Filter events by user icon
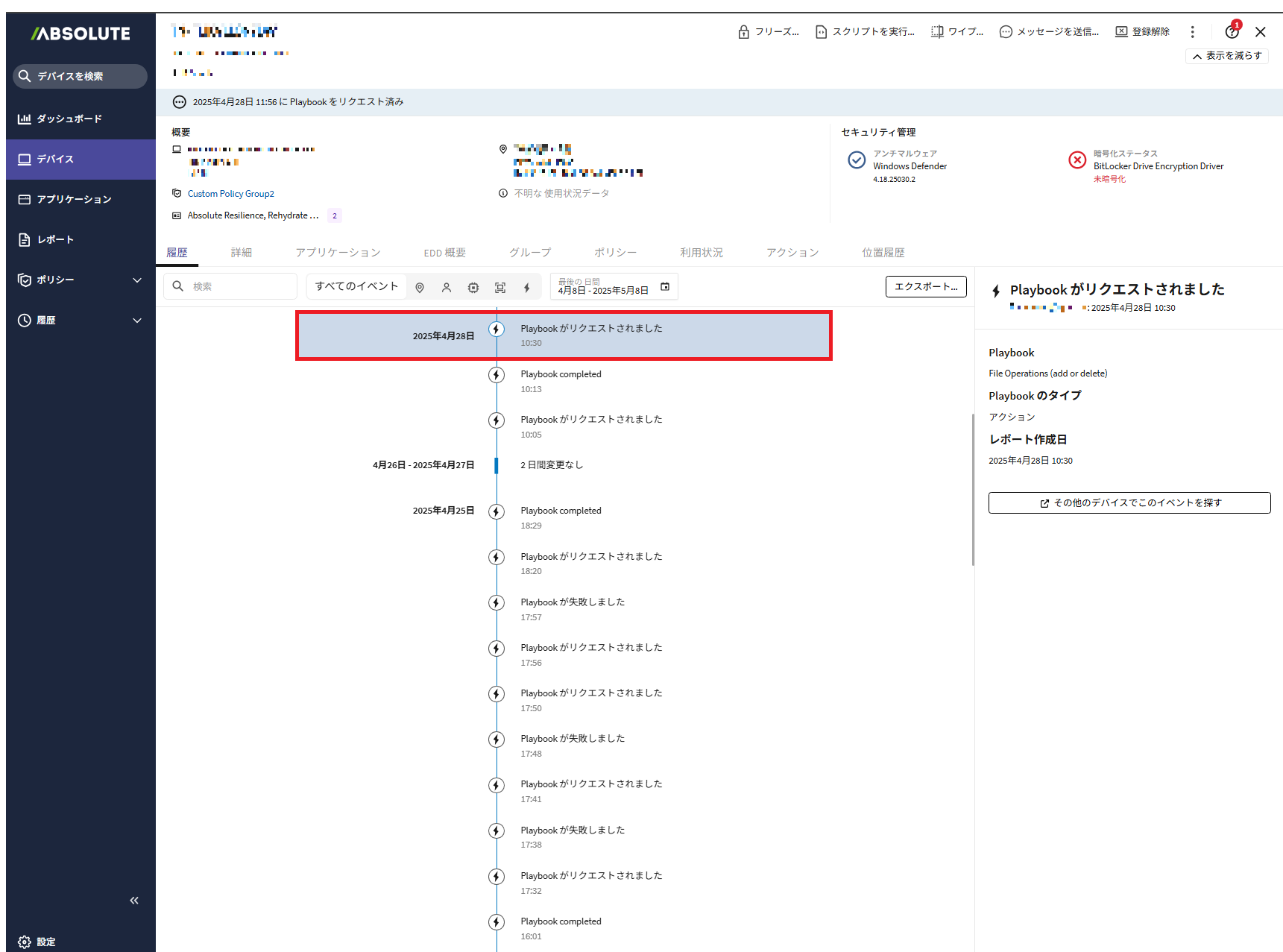1283x952 pixels. click(447, 288)
